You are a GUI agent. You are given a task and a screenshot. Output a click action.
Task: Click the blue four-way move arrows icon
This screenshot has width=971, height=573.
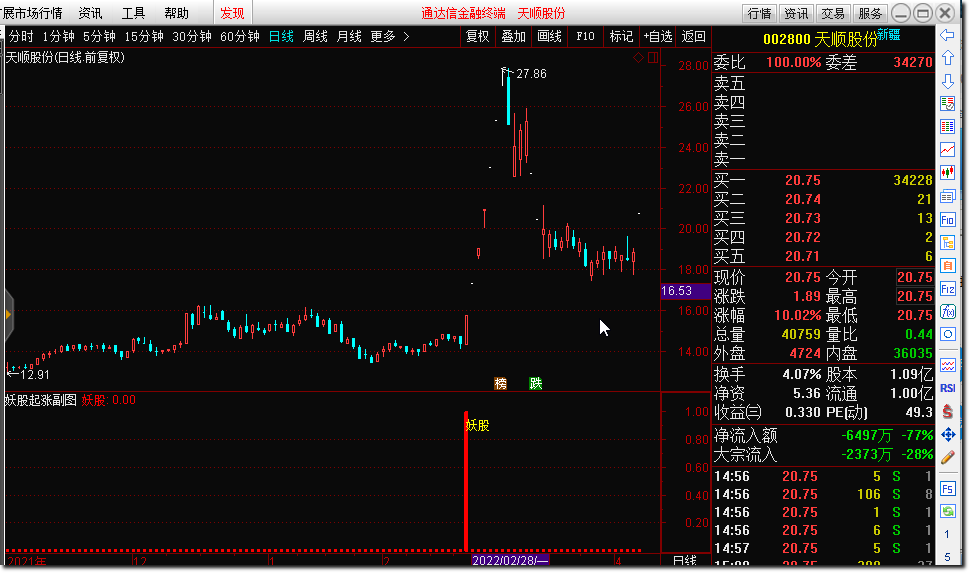(947, 434)
